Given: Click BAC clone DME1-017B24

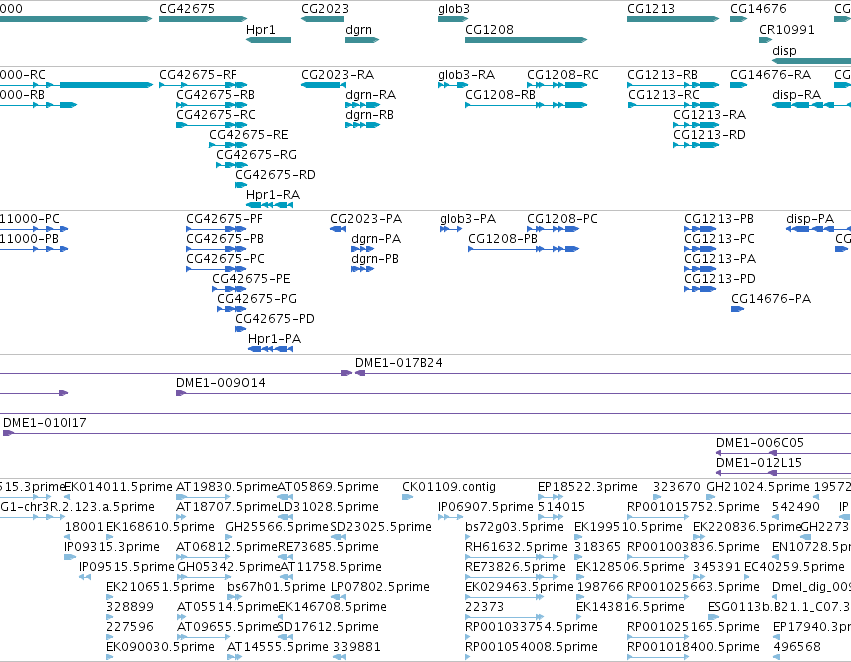Looking at the screenshot, I should pos(398,362).
